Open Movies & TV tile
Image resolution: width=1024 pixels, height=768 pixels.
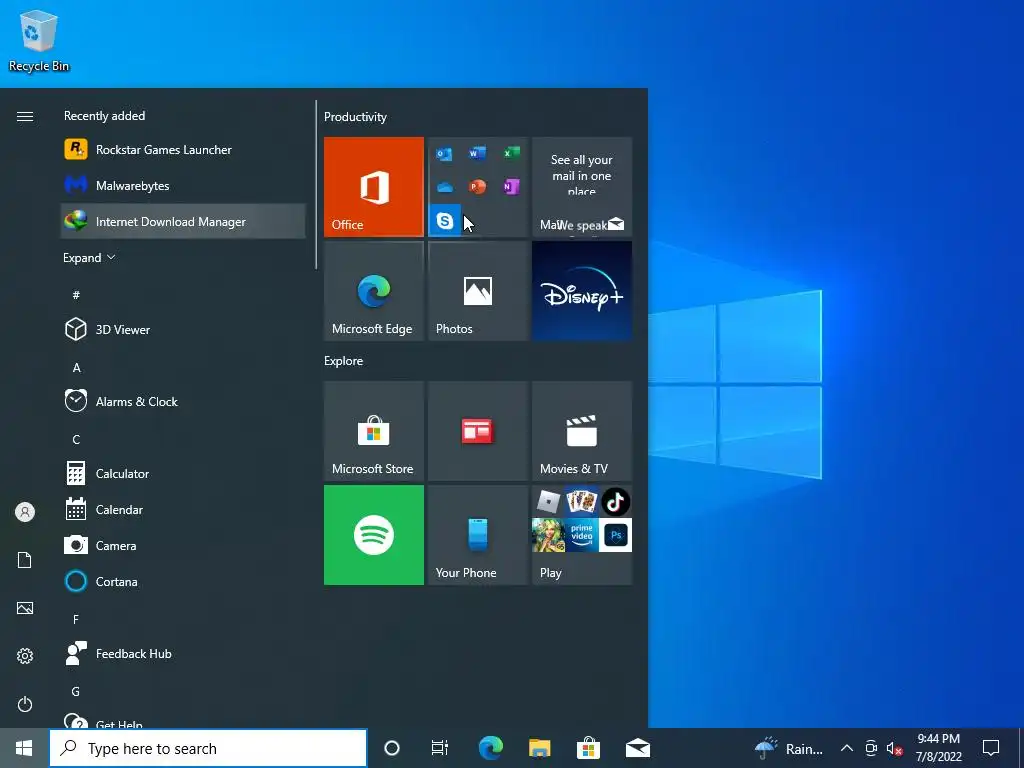coord(582,431)
